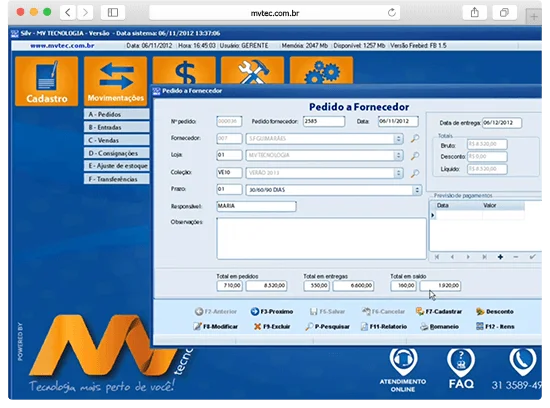The height and width of the screenshot is (408, 550).
Task: Click F11-Relatorio button
Action: 384,327
